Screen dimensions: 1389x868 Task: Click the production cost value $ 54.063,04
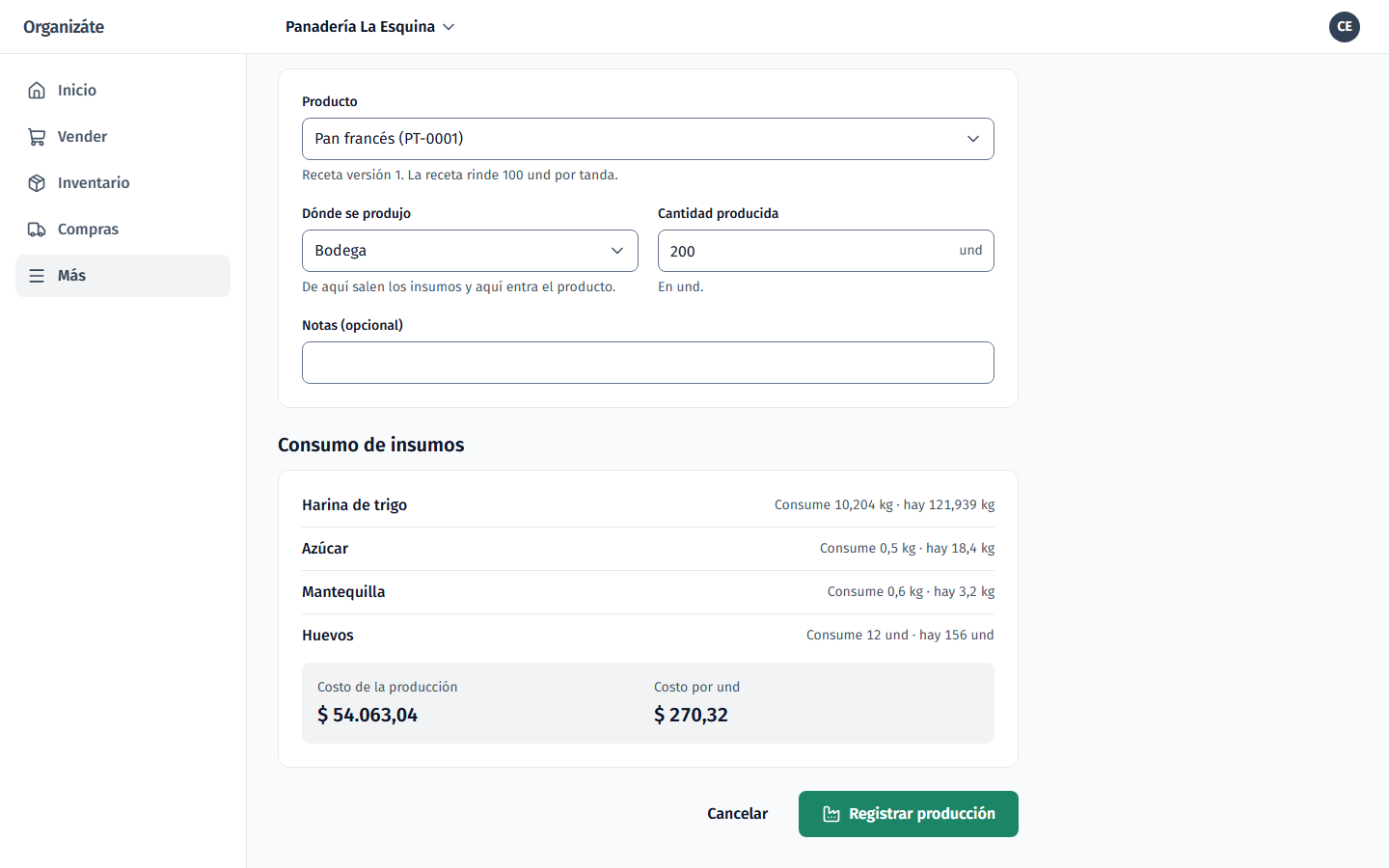[368, 716]
